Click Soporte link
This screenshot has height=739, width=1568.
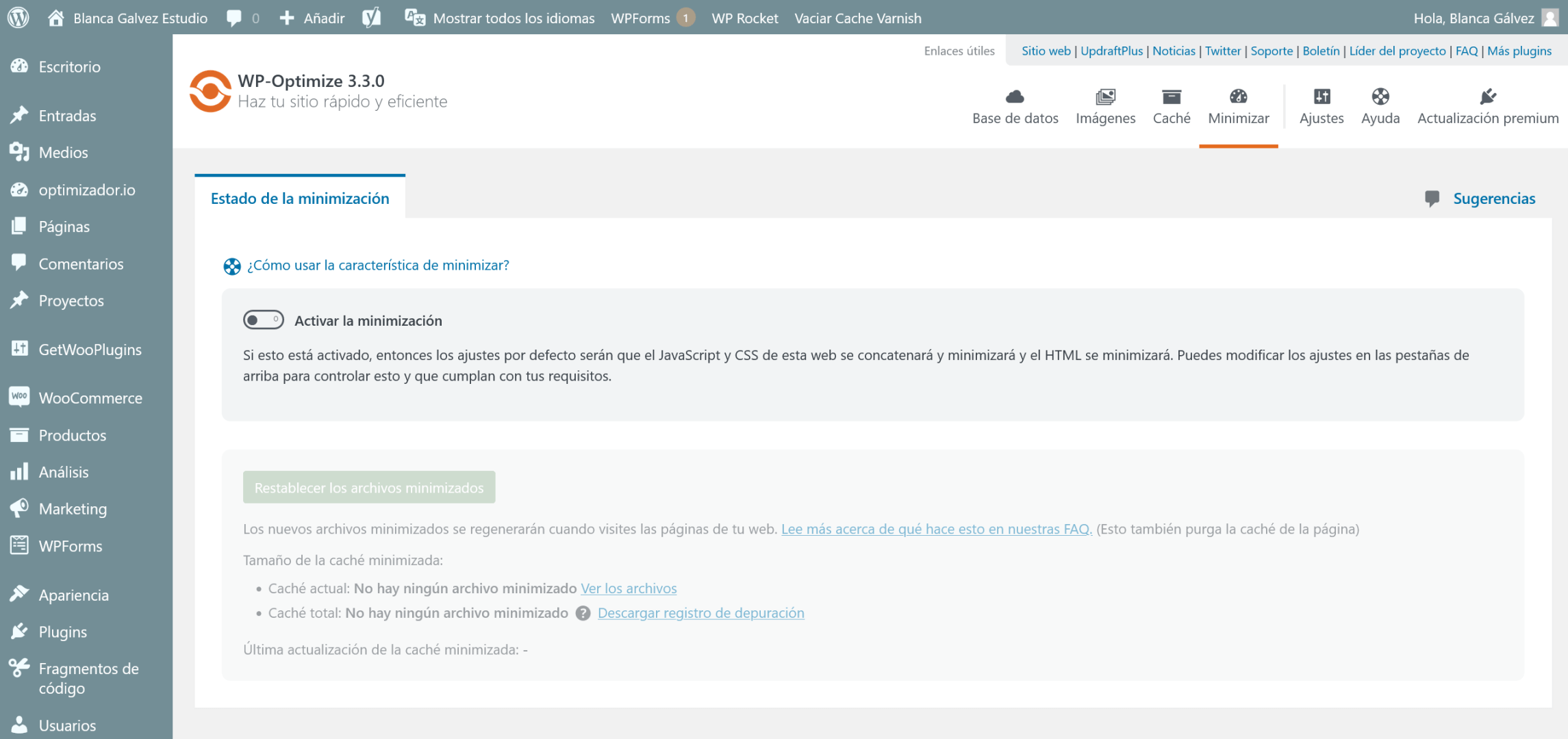coord(1272,51)
